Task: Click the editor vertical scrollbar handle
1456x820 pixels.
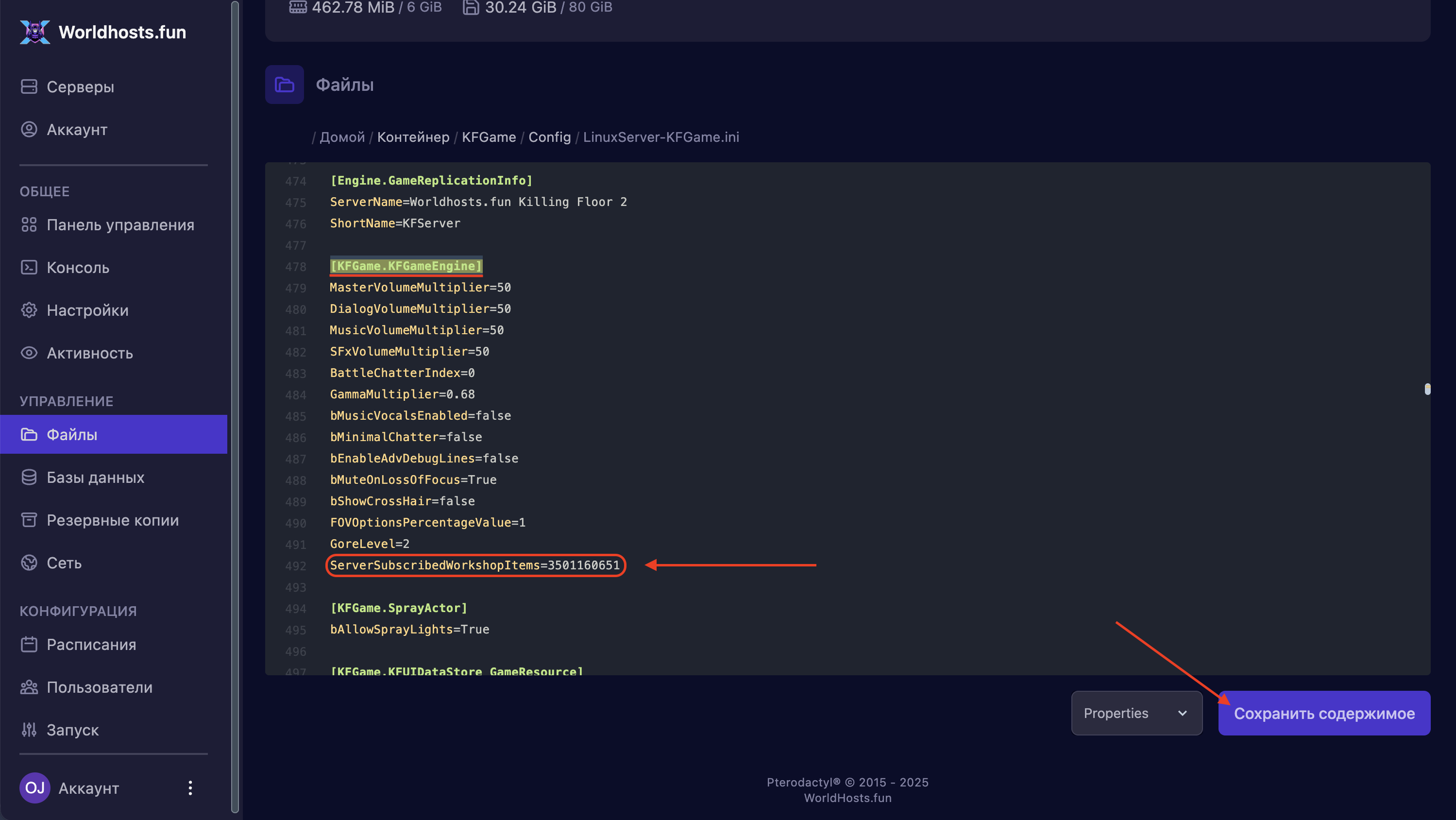Action: click(x=1427, y=389)
